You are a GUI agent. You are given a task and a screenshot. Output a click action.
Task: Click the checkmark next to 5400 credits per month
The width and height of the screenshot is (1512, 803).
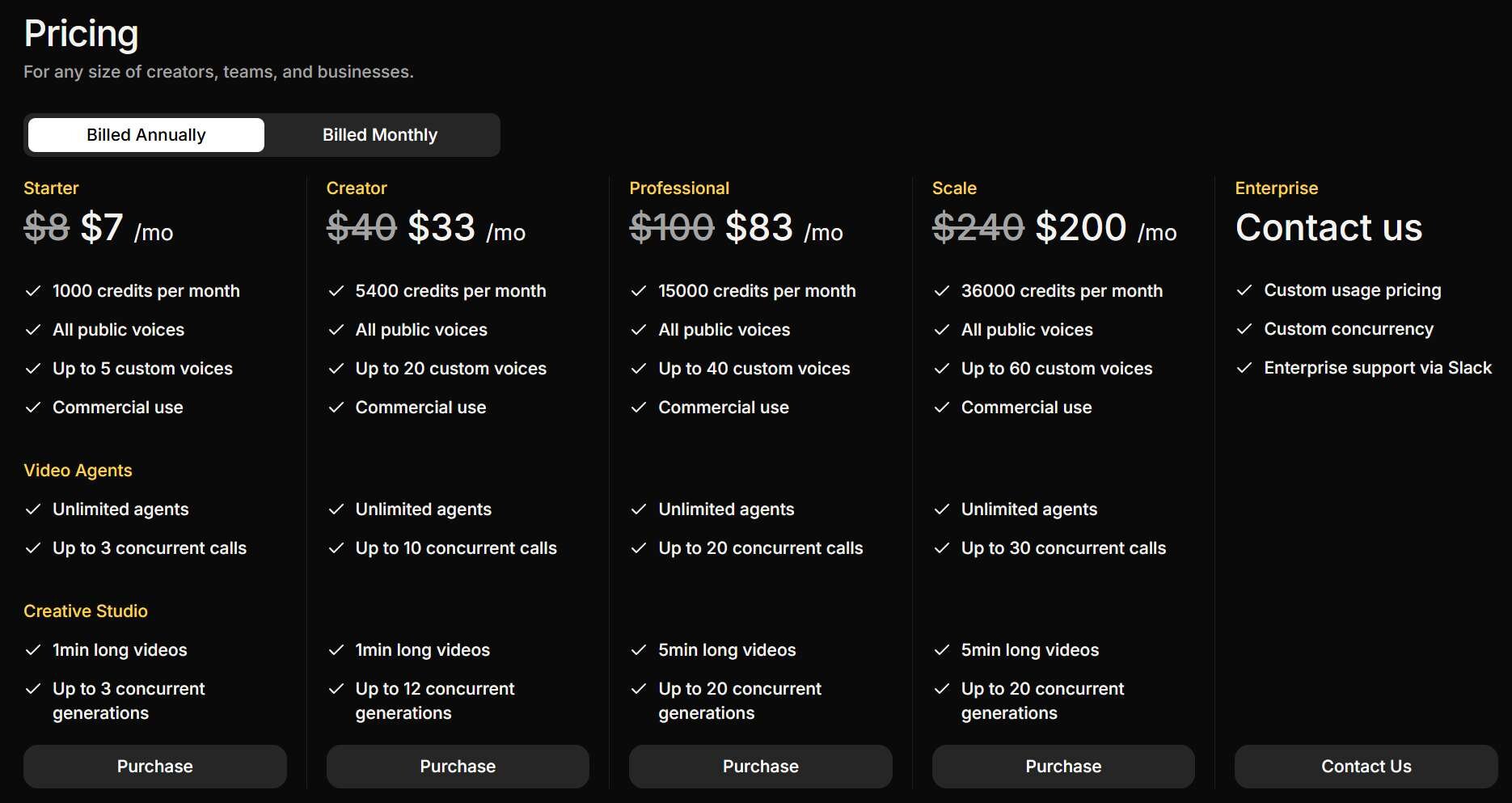click(336, 291)
